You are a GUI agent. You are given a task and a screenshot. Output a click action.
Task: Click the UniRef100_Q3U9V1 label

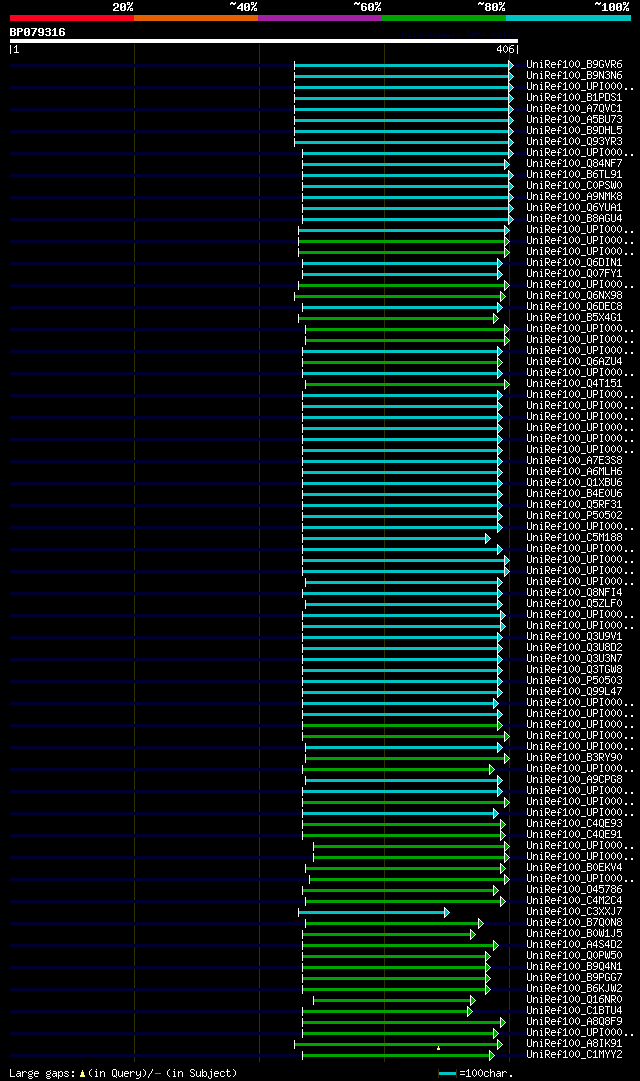click(574, 637)
